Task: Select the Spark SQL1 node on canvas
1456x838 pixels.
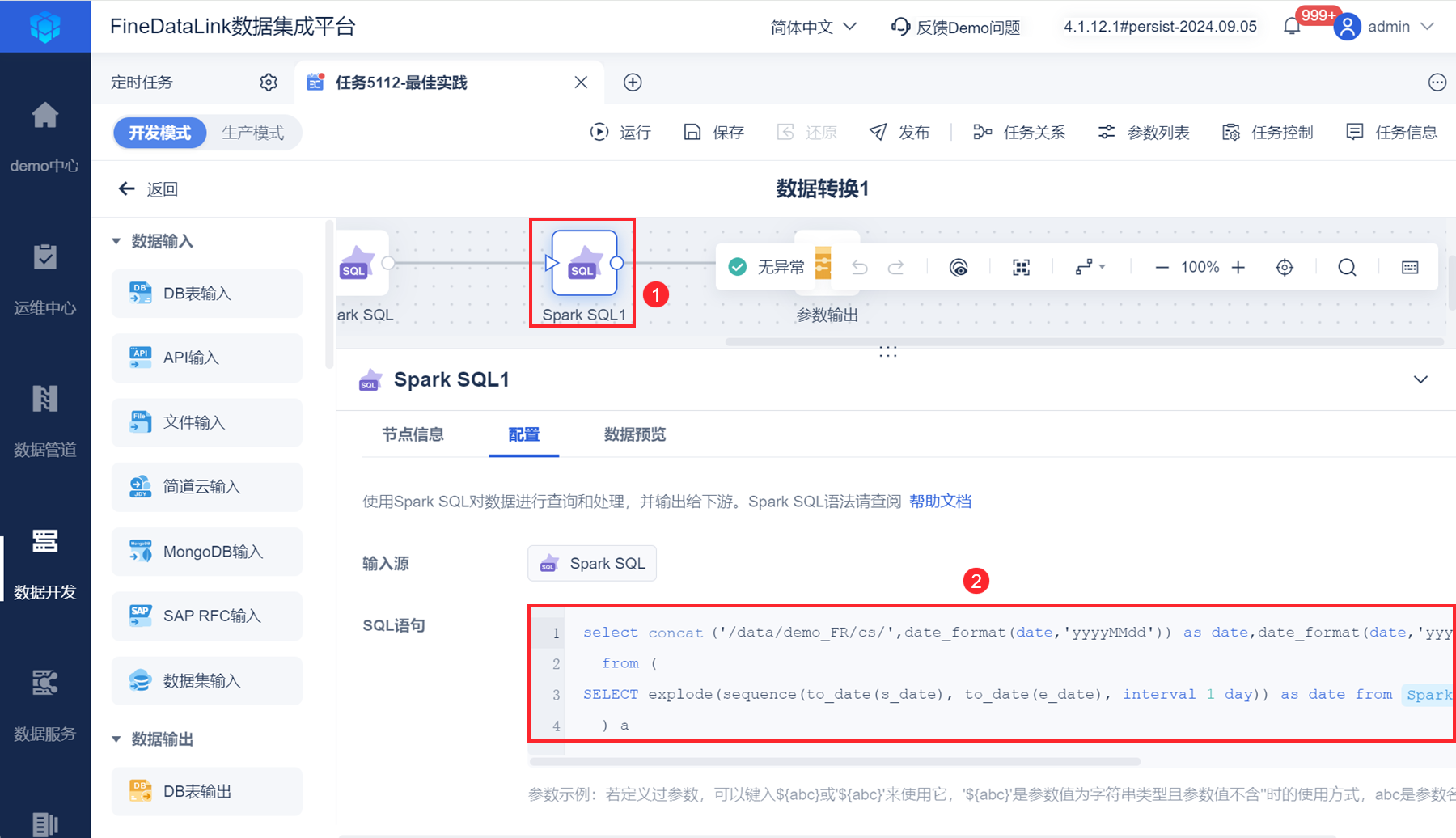Action: tap(584, 264)
